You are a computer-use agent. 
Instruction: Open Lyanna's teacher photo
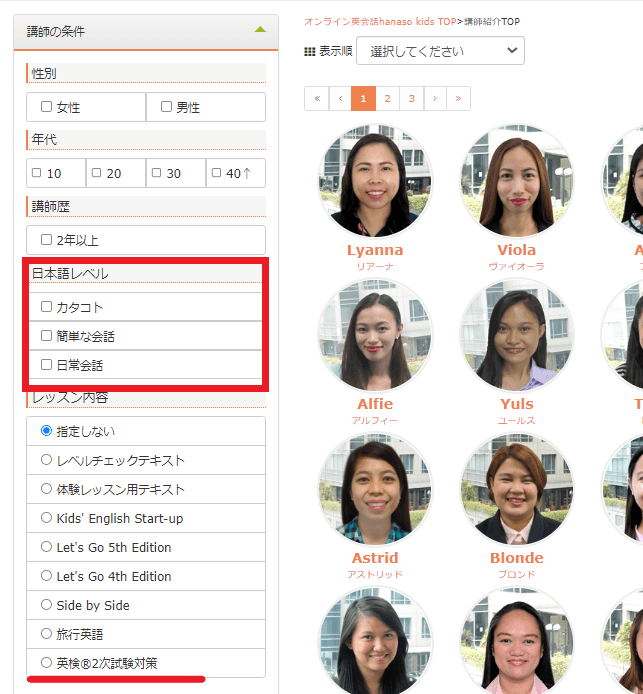pyautogui.click(x=375, y=181)
